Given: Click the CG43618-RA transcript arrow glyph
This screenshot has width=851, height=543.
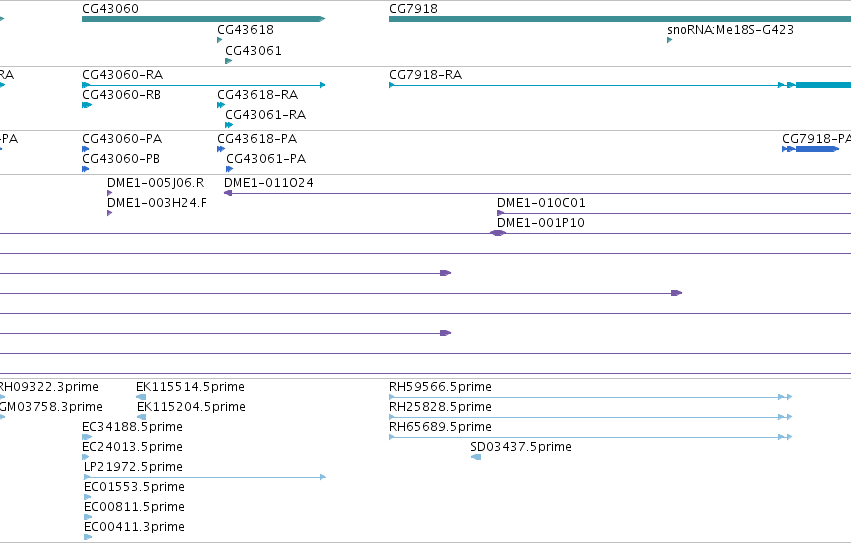Looking at the screenshot, I should click(x=221, y=105).
